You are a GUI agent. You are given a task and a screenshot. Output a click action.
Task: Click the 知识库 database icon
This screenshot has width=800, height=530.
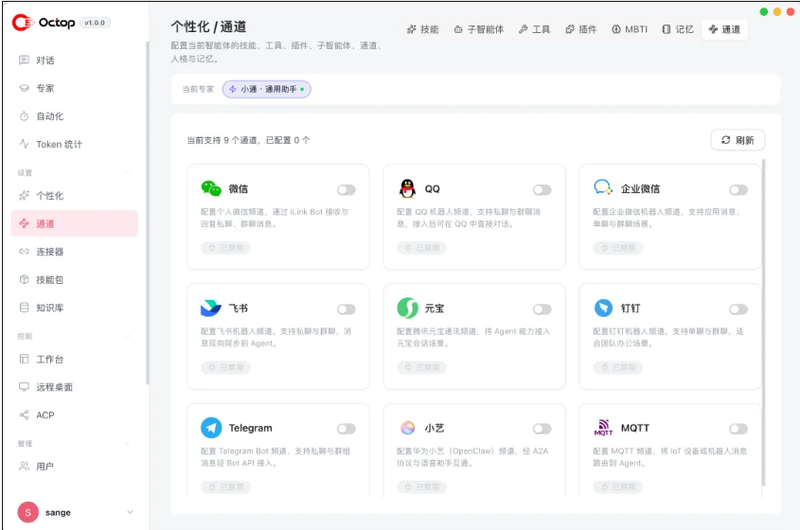pyautogui.click(x=24, y=308)
